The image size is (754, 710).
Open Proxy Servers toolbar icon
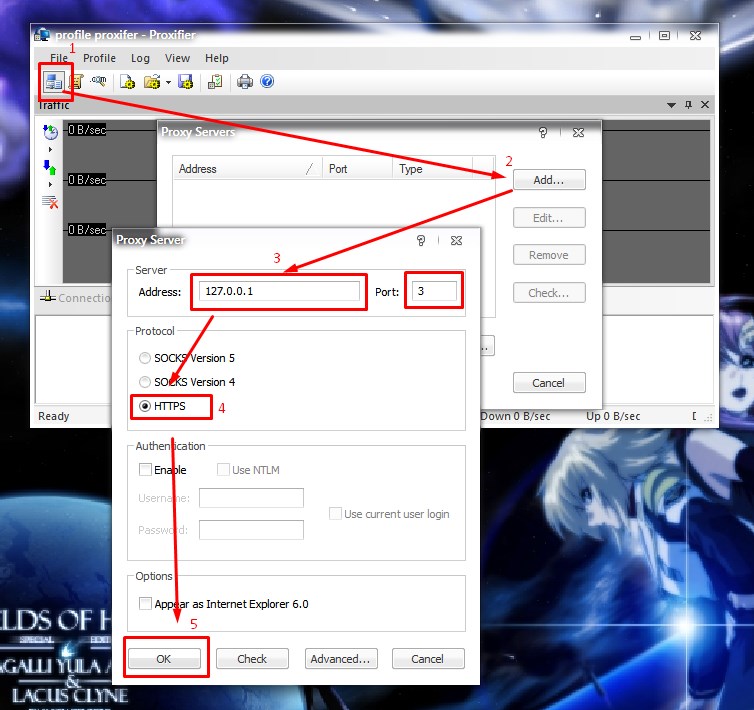coord(53,82)
